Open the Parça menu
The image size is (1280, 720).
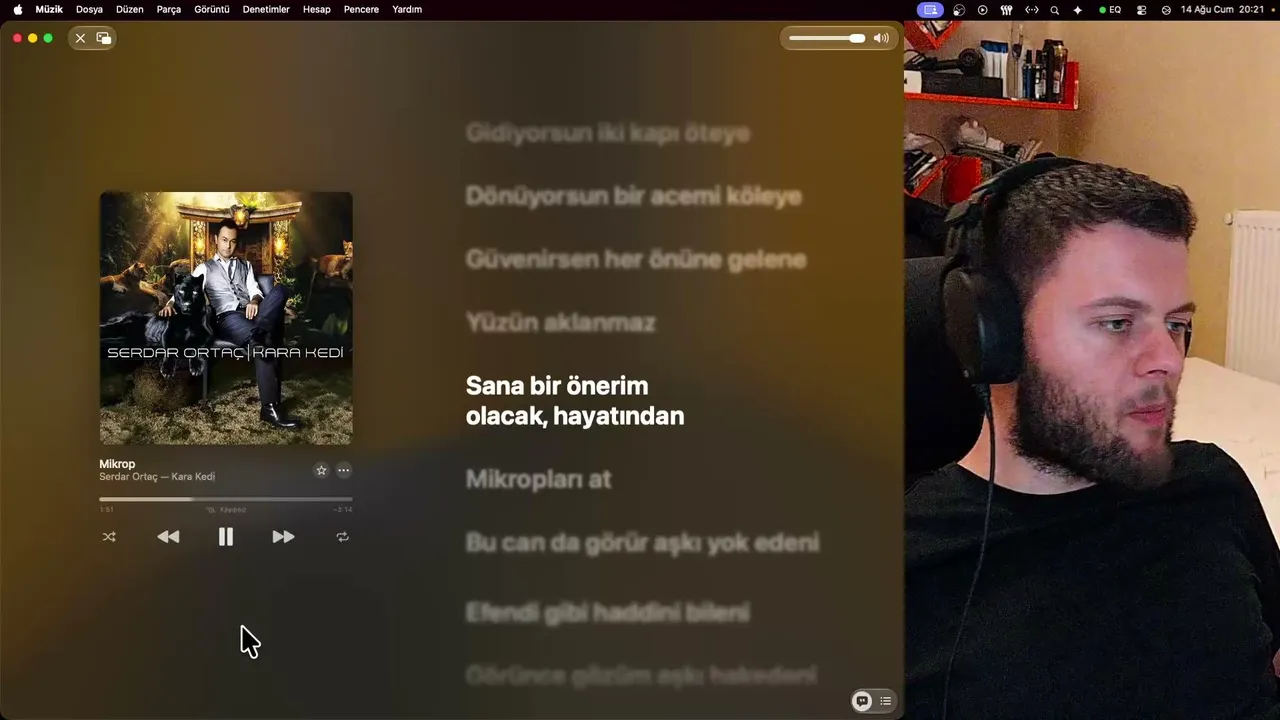(169, 9)
